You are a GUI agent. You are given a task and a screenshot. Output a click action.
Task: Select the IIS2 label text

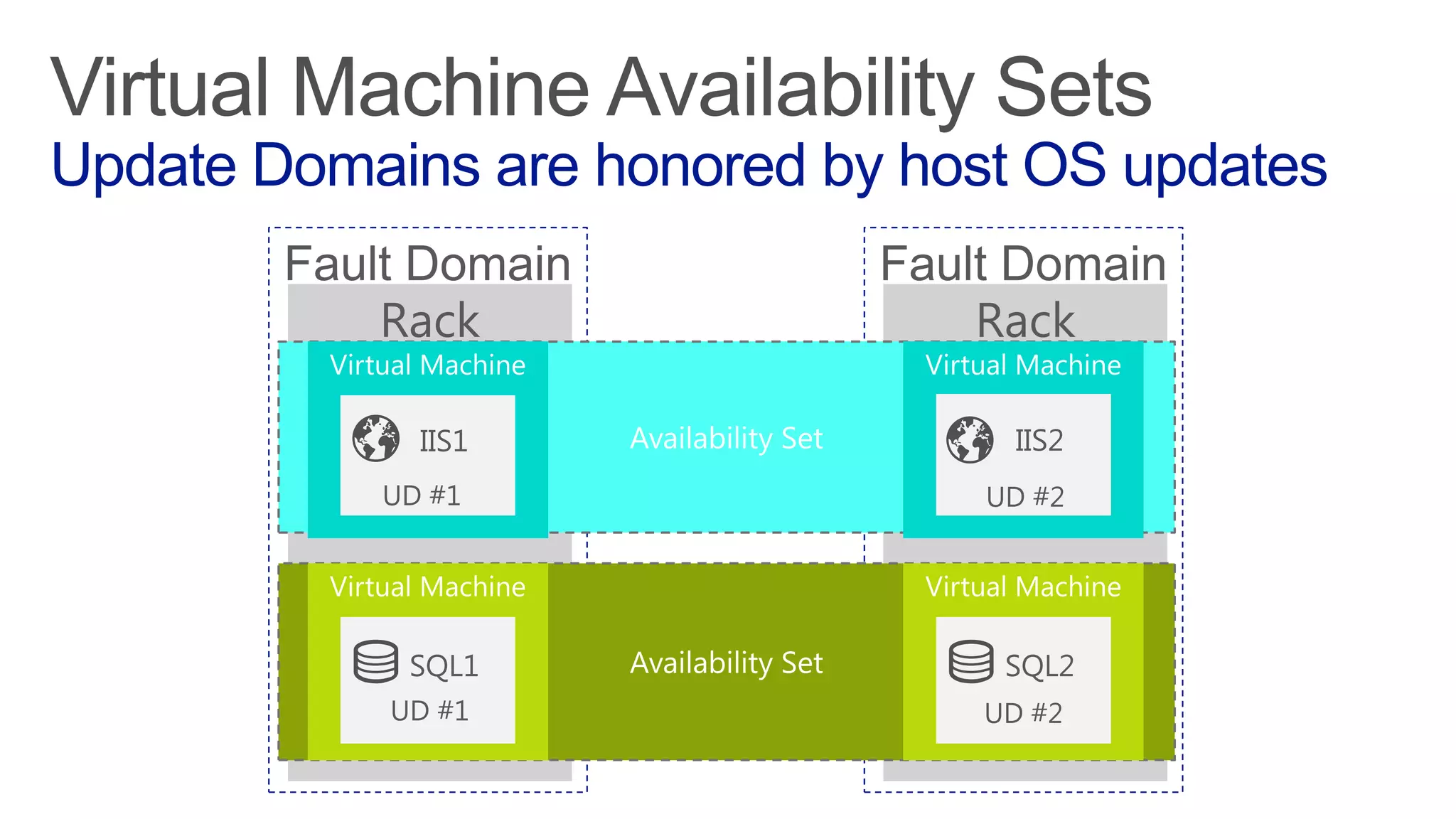(1039, 441)
